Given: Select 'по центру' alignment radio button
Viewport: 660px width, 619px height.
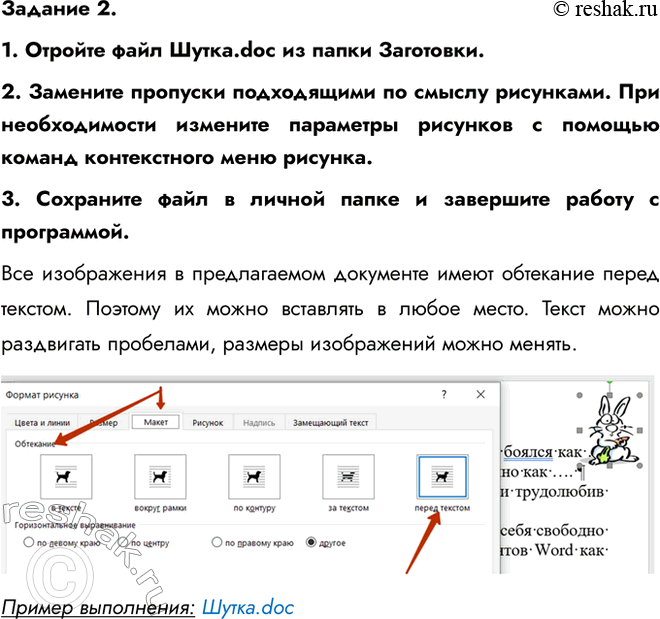Looking at the screenshot, I should coord(121,543).
